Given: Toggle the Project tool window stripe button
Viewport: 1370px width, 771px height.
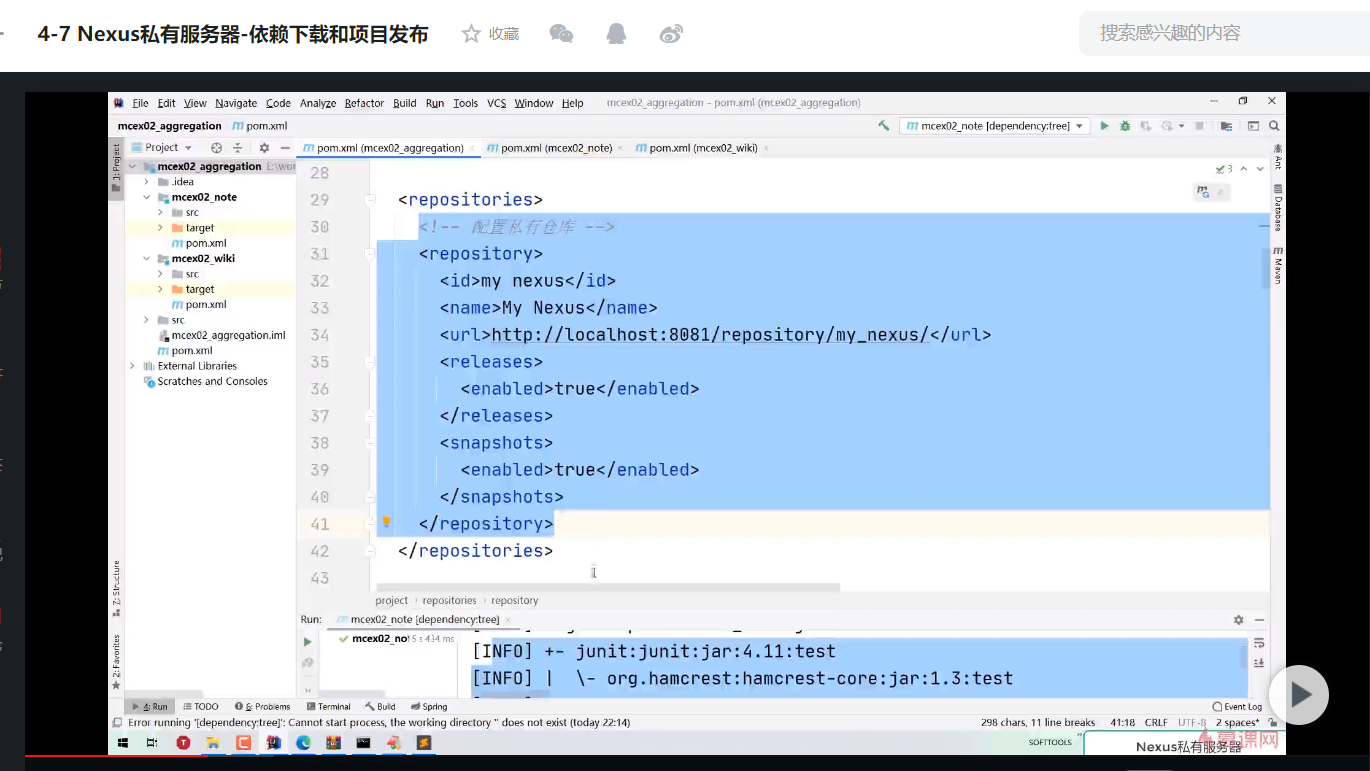Looking at the screenshot, I should click(x=116, y=167).
